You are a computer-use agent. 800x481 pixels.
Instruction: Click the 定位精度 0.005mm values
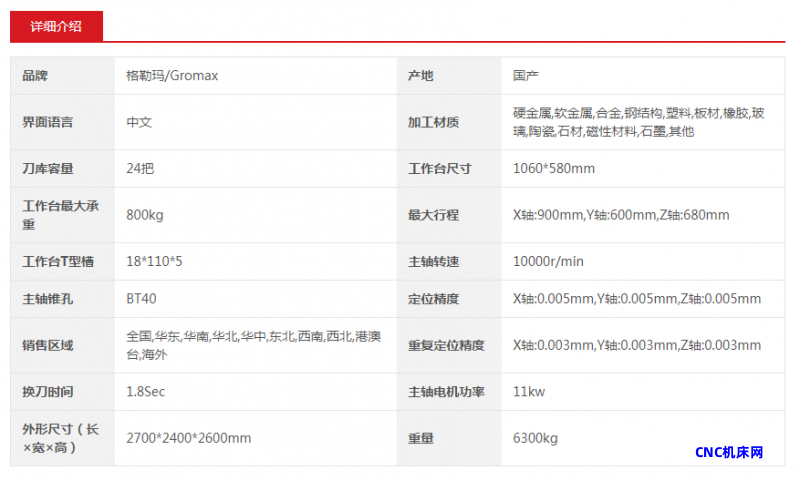coord(636,298)
